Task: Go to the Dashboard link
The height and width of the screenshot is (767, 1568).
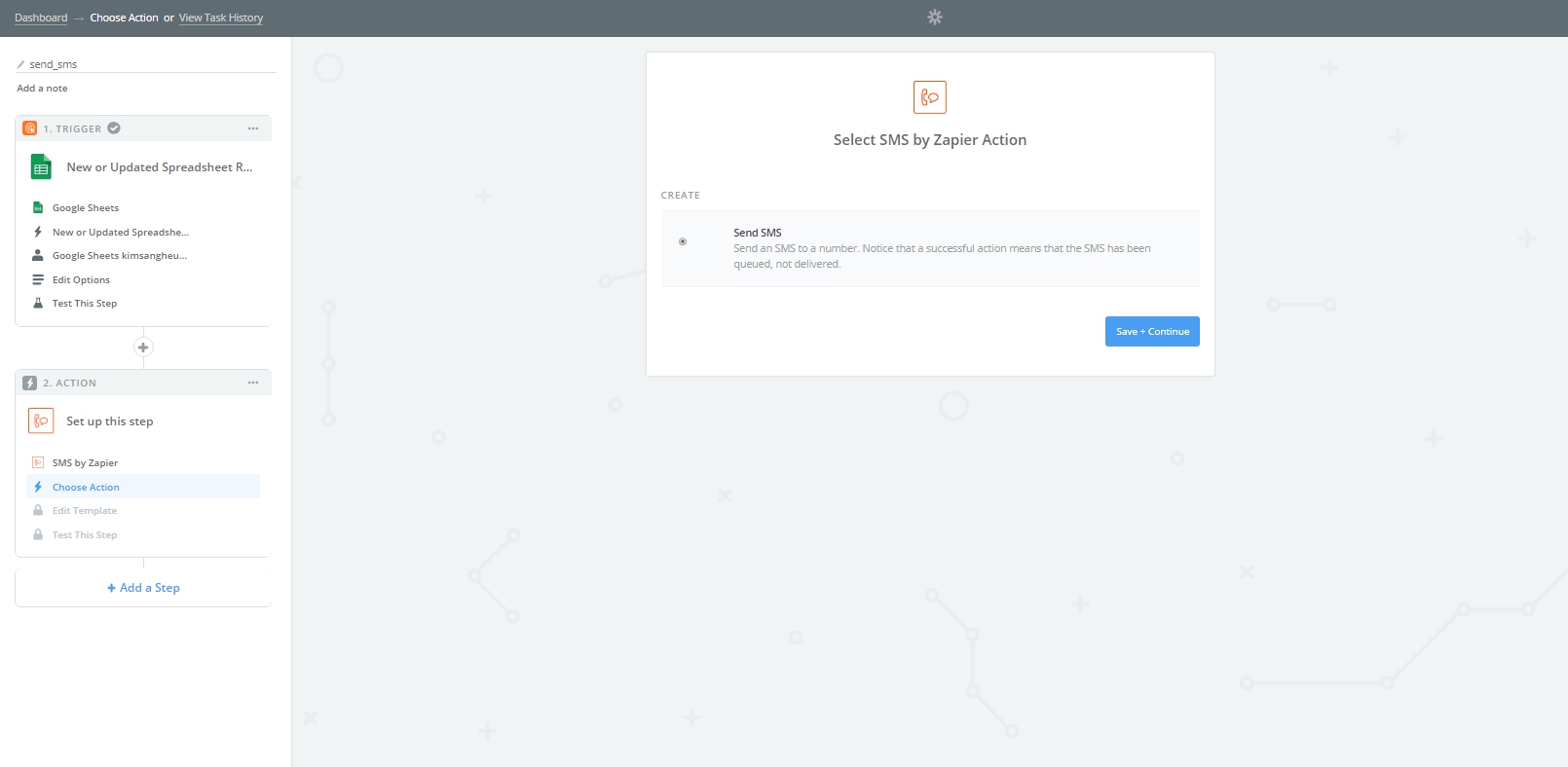Action: coord(41,18)
